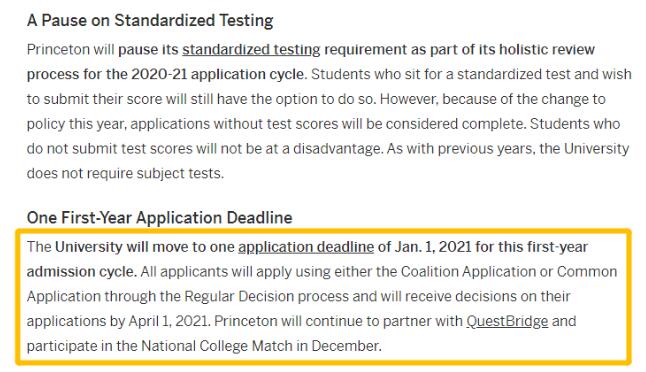Image resolution: width=646 pixels, height=372 pixels.
Task: Click the "A Pause on Standardized Testing" heading
Action: 150,20
